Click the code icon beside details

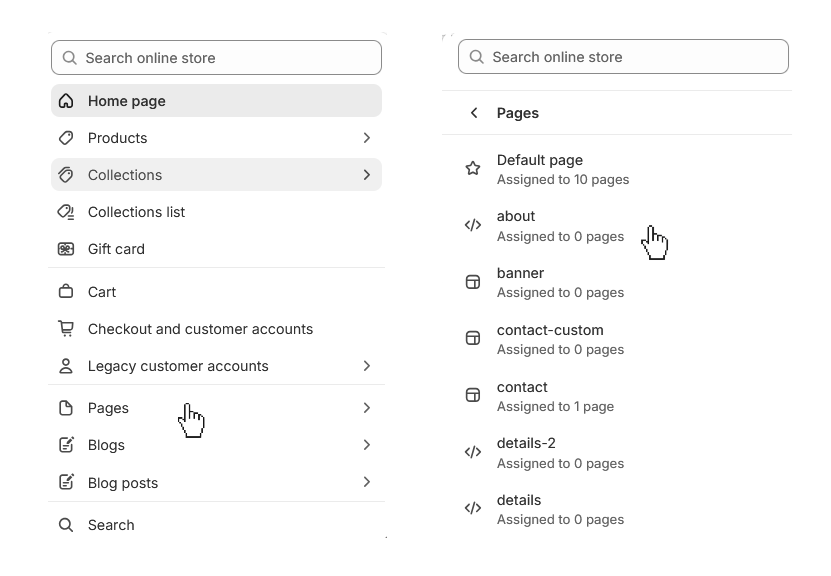(x=473, y=508)
